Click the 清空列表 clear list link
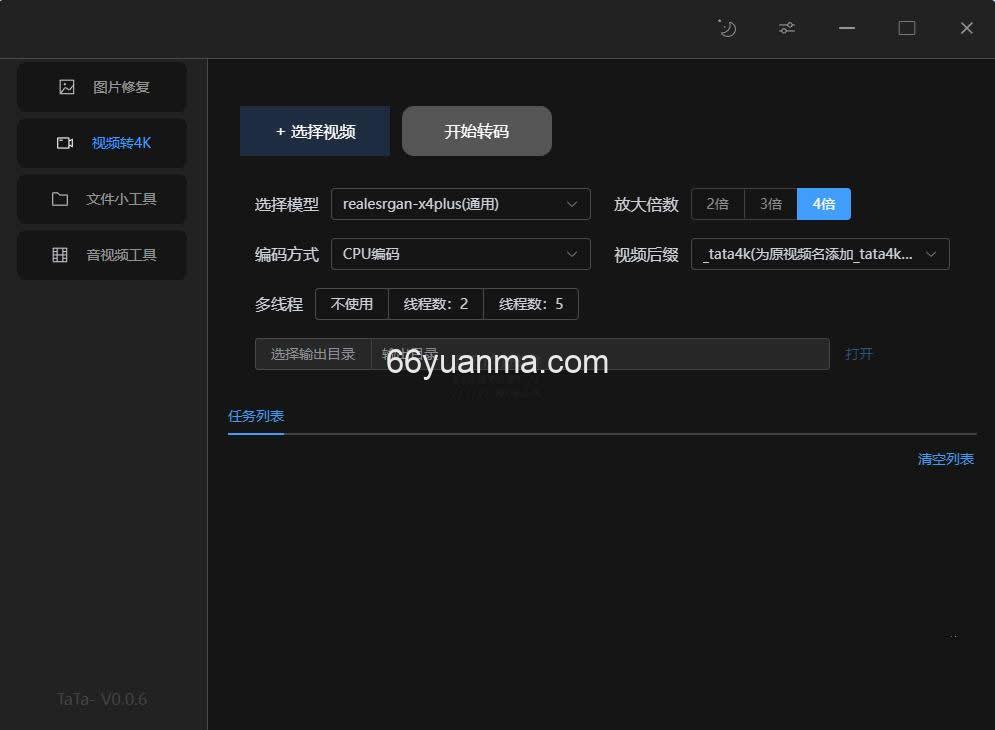The image size is (995, 730). (945, 459)
